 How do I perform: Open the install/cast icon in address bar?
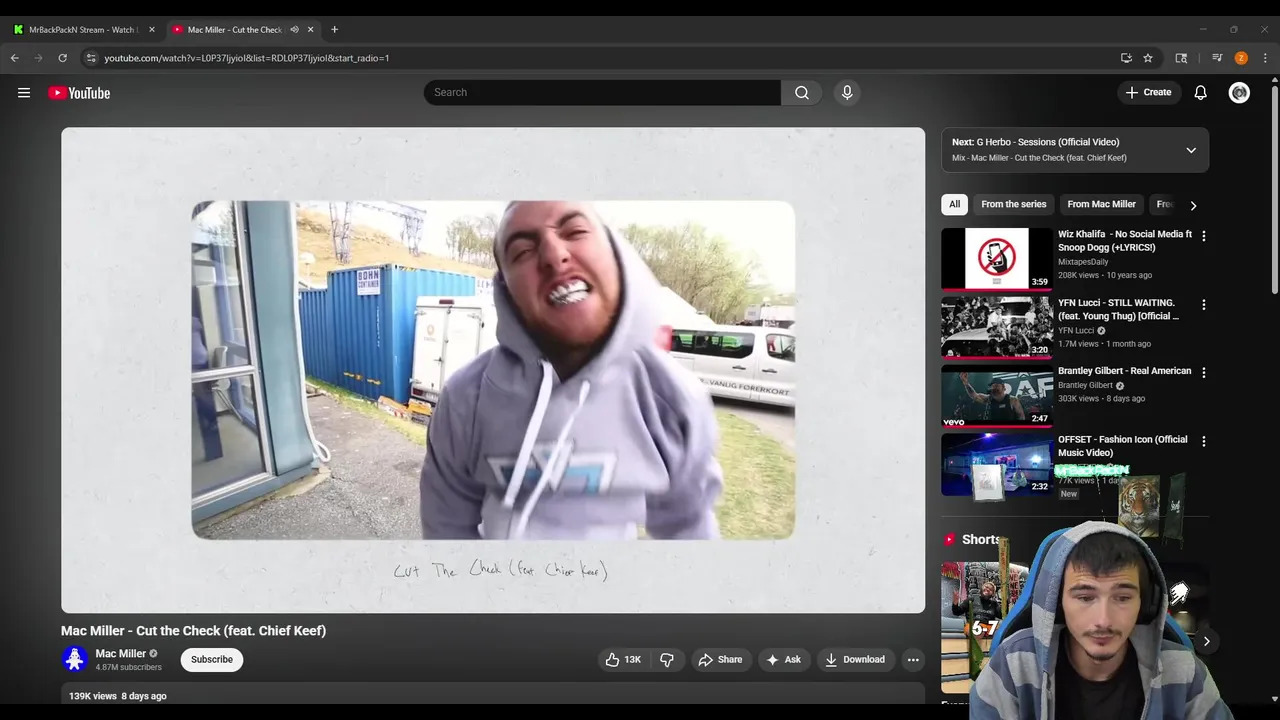(x=1126, y=58)
